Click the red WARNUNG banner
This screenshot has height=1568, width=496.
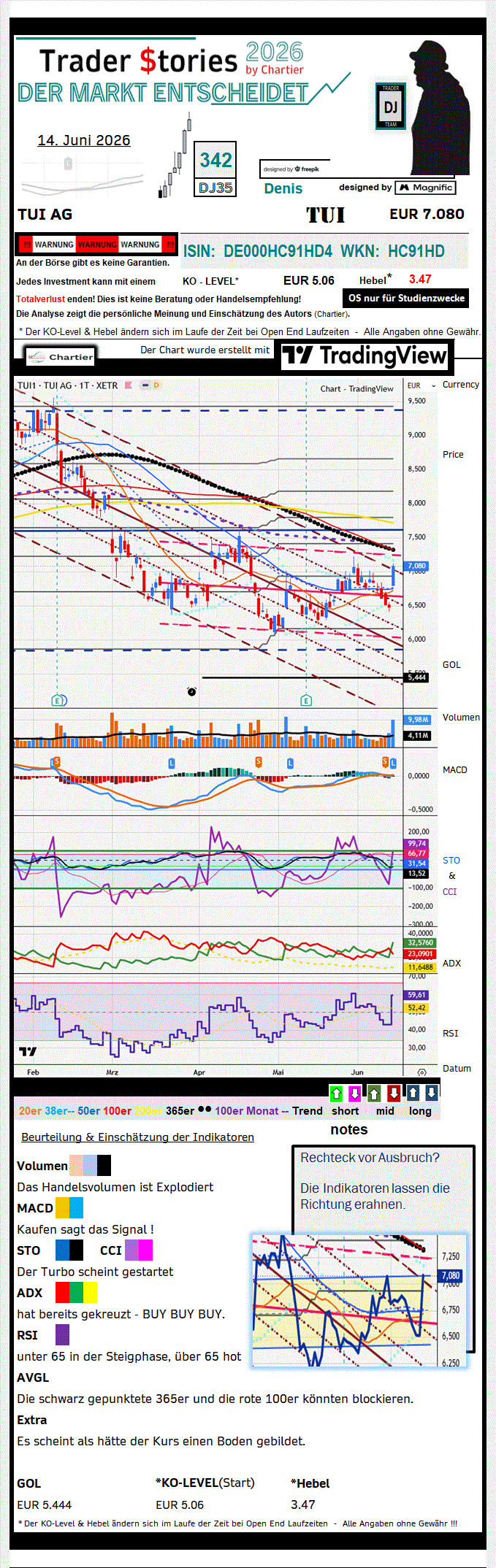[96, 245]
